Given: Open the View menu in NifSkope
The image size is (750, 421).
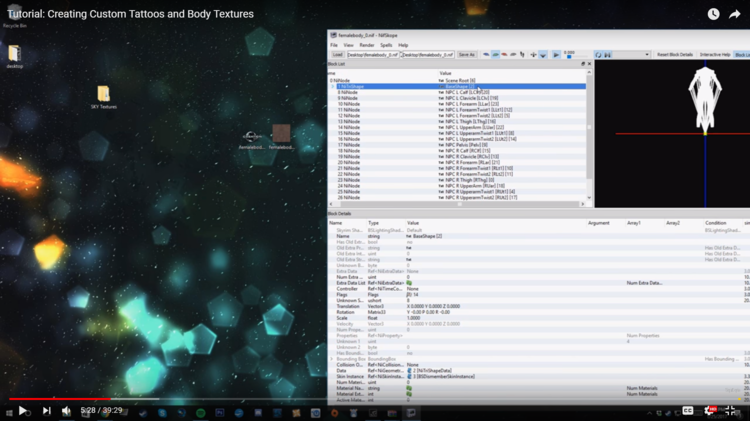Looking at the screenshot, I should click(x=348, y=45).
